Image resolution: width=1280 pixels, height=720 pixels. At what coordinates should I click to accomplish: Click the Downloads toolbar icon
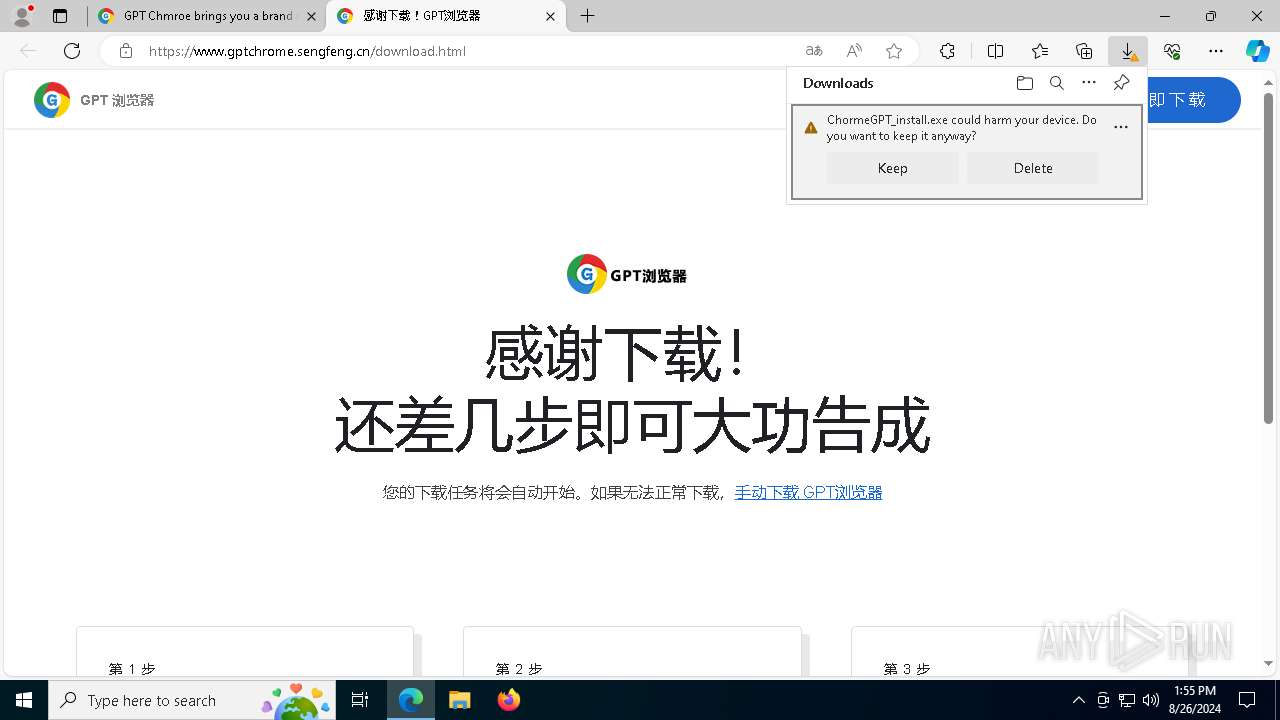(1128, 51)
